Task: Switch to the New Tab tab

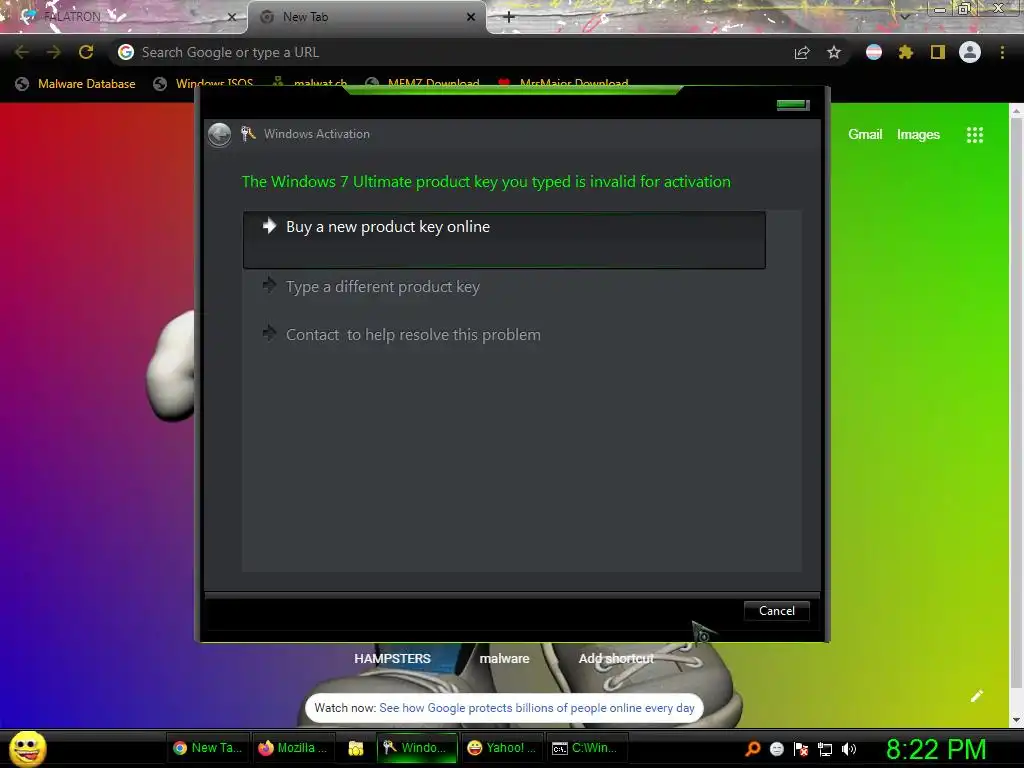Action: click(367, 17)
